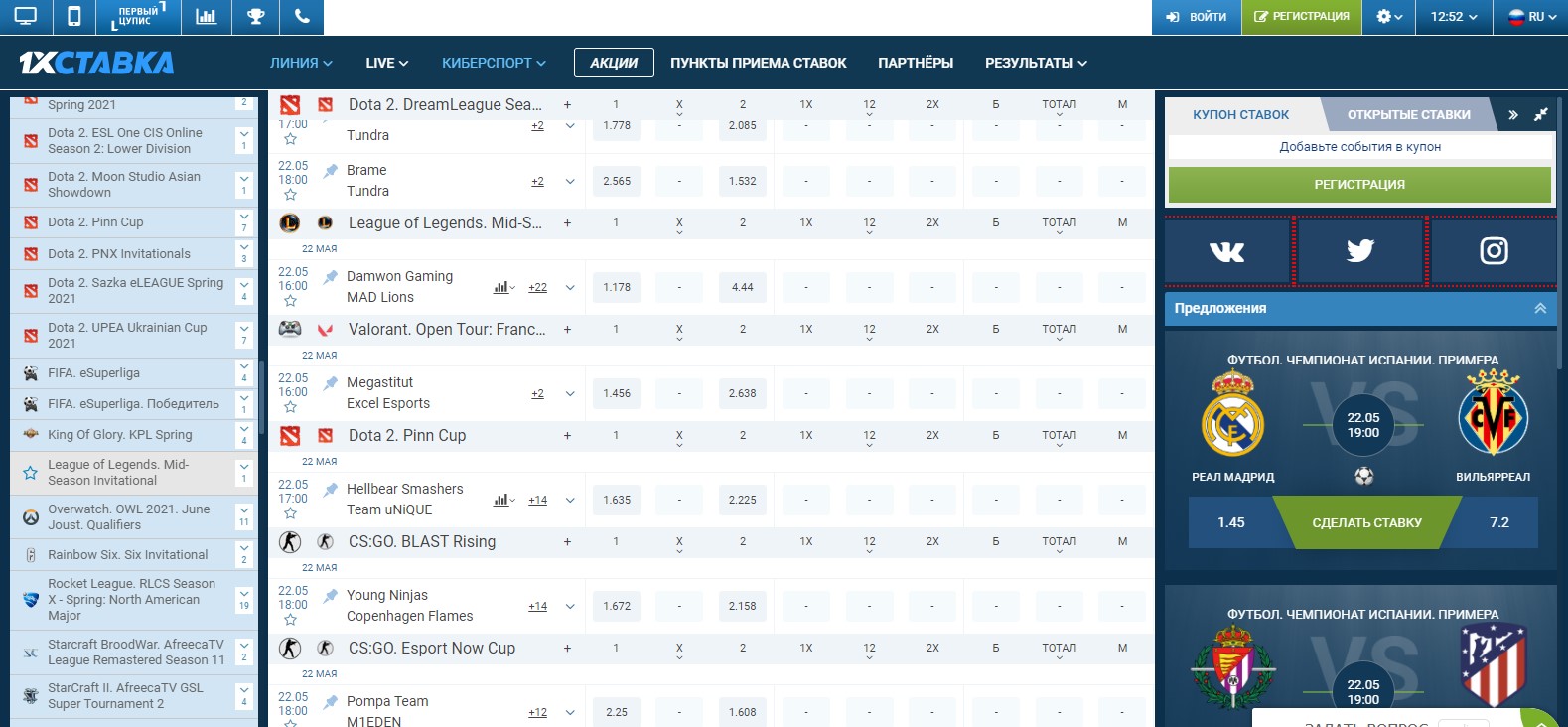Open the ПАРТНЁРЫ link
Image resolution: width=1568 pixels, height=727 pixels.
tap(916, 63)
